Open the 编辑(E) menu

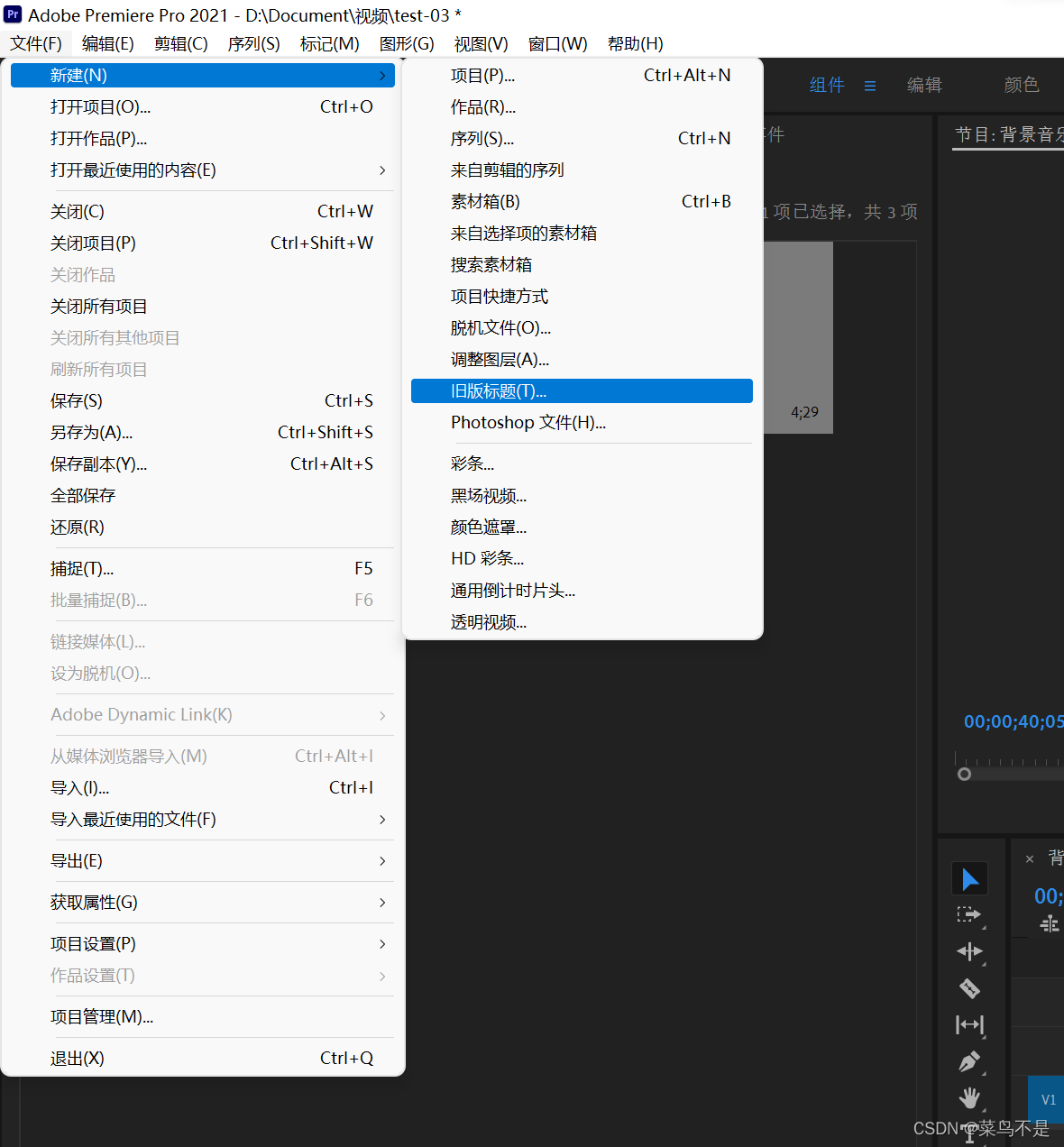(108, 44)
